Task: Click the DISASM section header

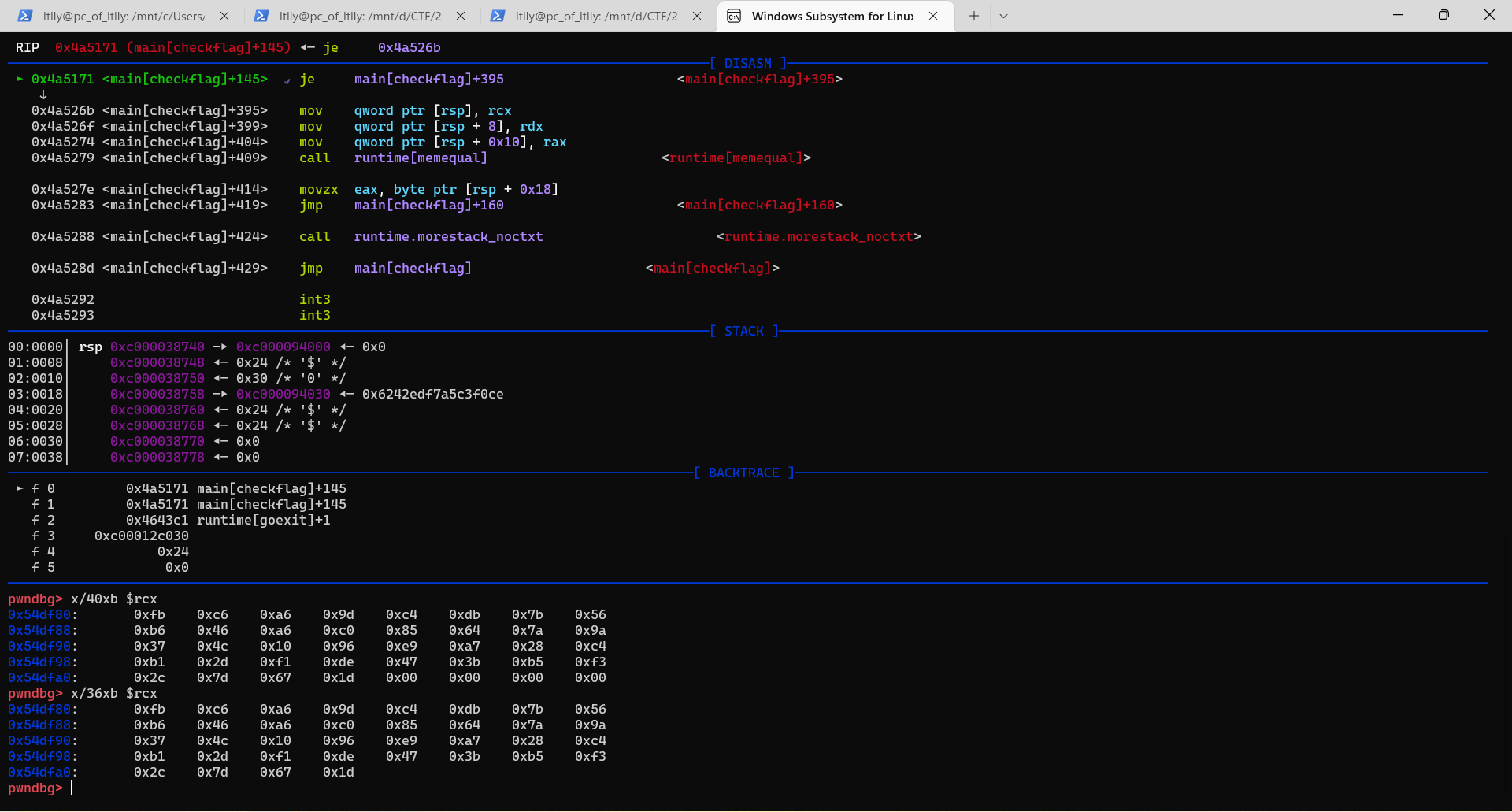Action: coord(748,63)
